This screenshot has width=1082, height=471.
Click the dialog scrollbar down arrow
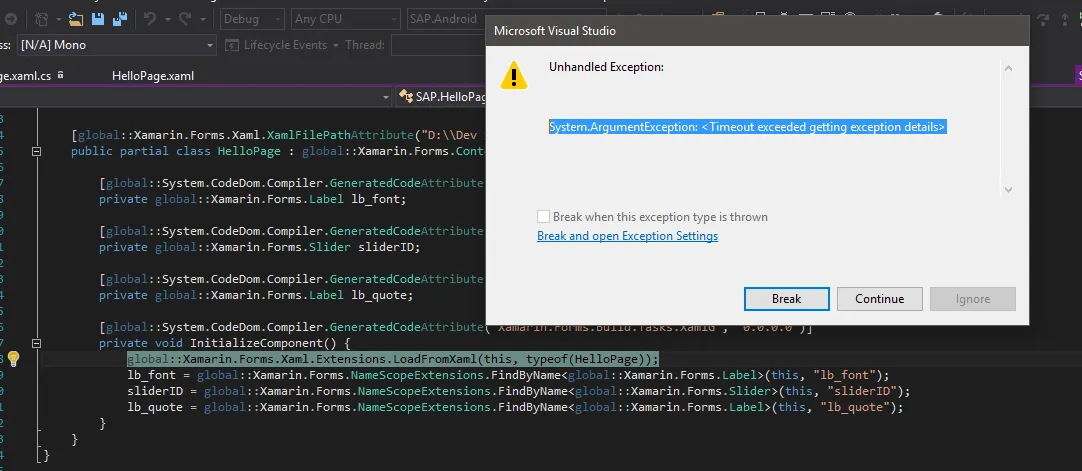(x=1008, y=189)
